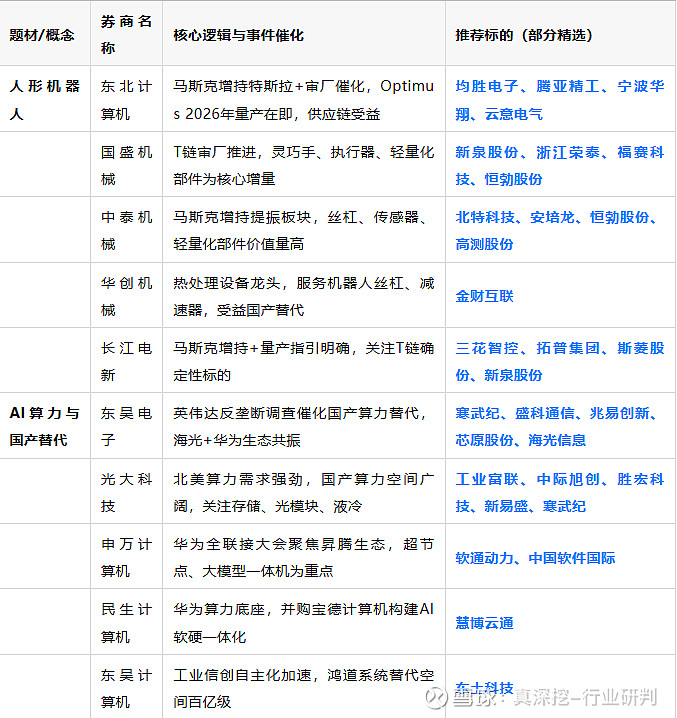Open the 金财互联 stock link

click(x=484, y=296)
